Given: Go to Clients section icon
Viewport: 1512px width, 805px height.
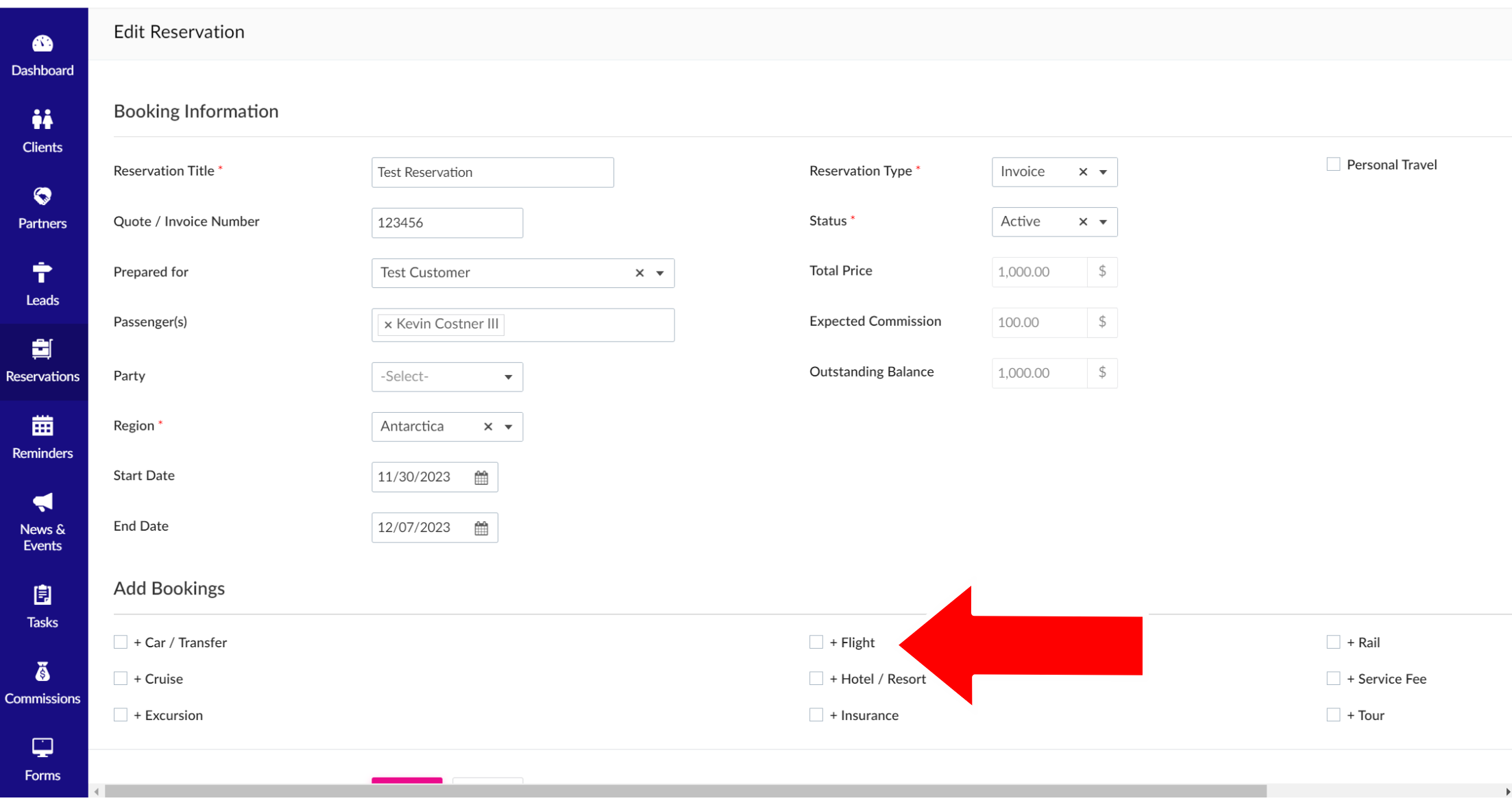Looking at the screenshot, I should (x=42, y=120).
